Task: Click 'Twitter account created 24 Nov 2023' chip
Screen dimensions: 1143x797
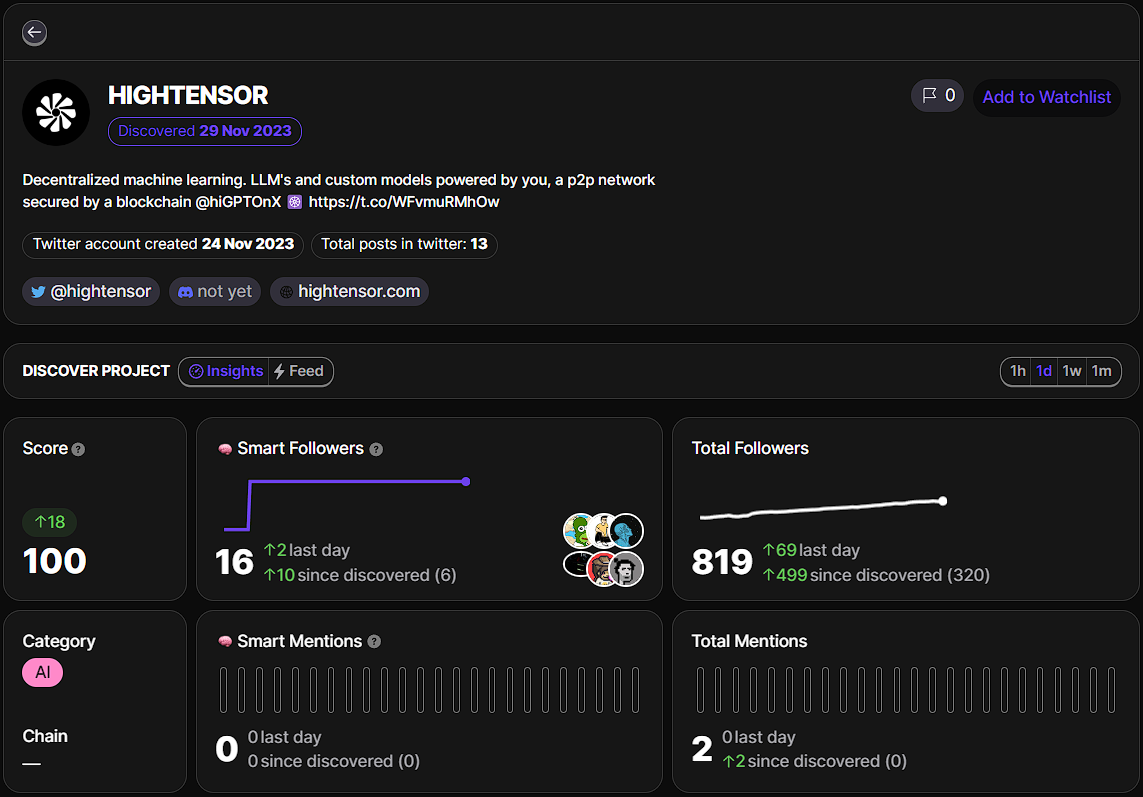Action: [x=163, y=244]
